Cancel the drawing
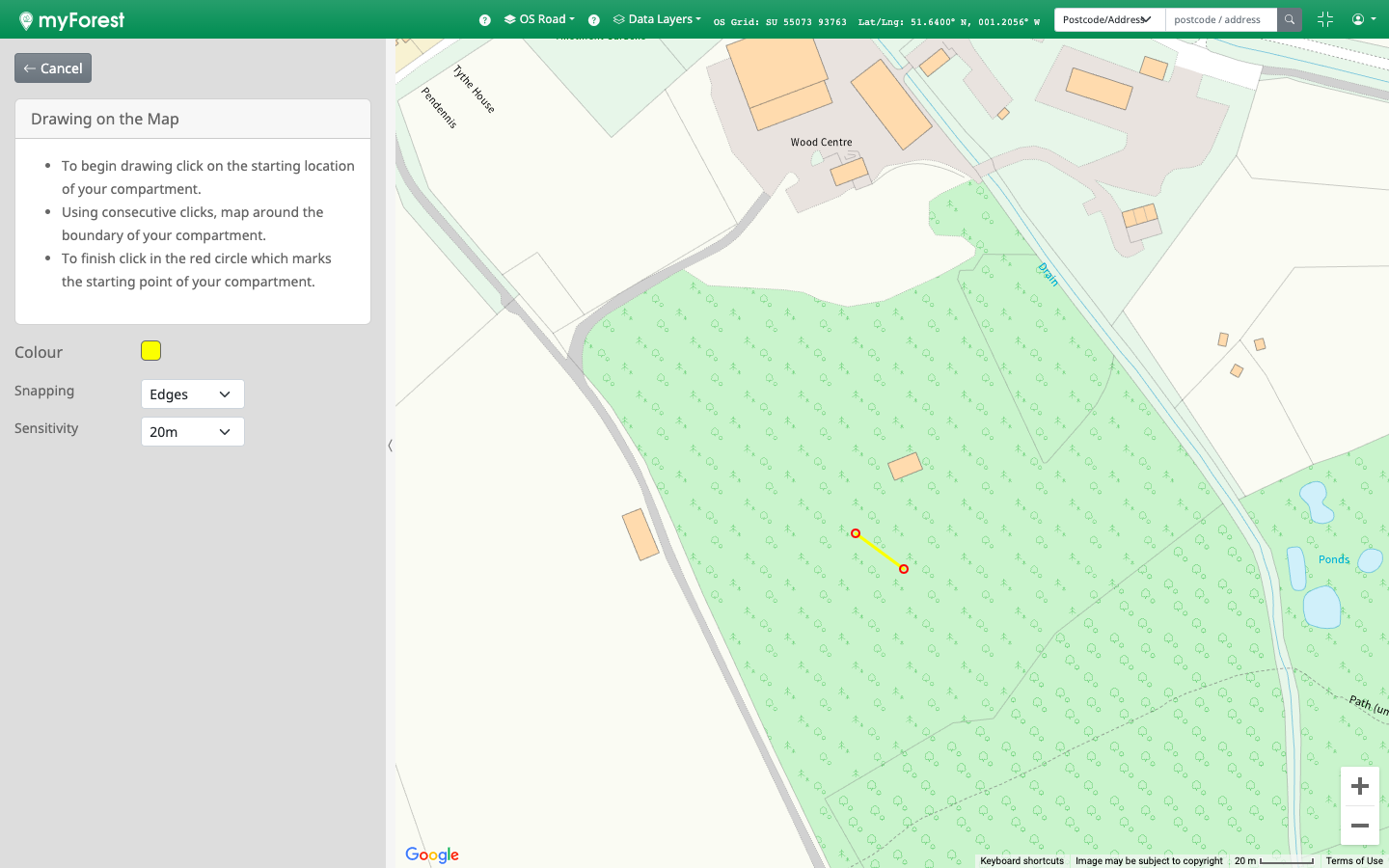1389x868 pixels. point(53,68)
